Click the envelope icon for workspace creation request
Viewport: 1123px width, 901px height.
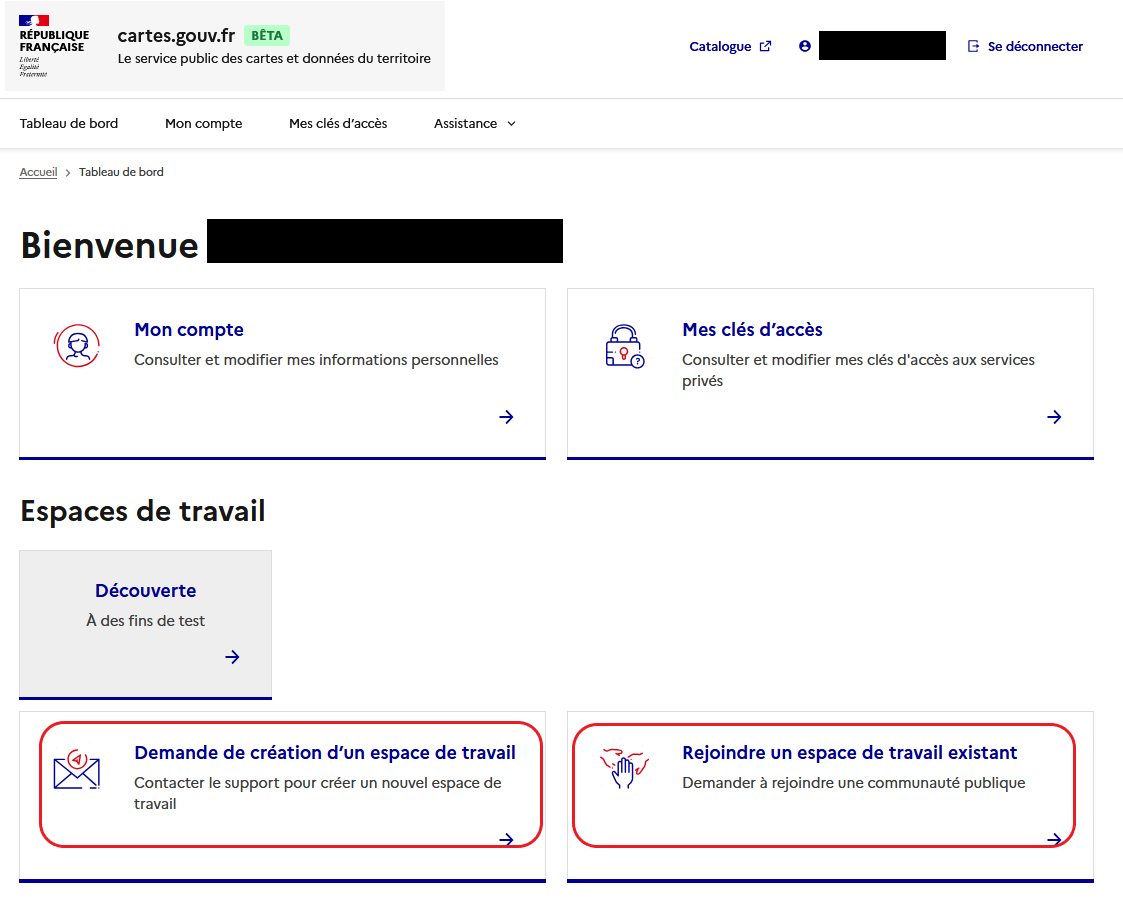pyautogui.click(x=76, y=769)
